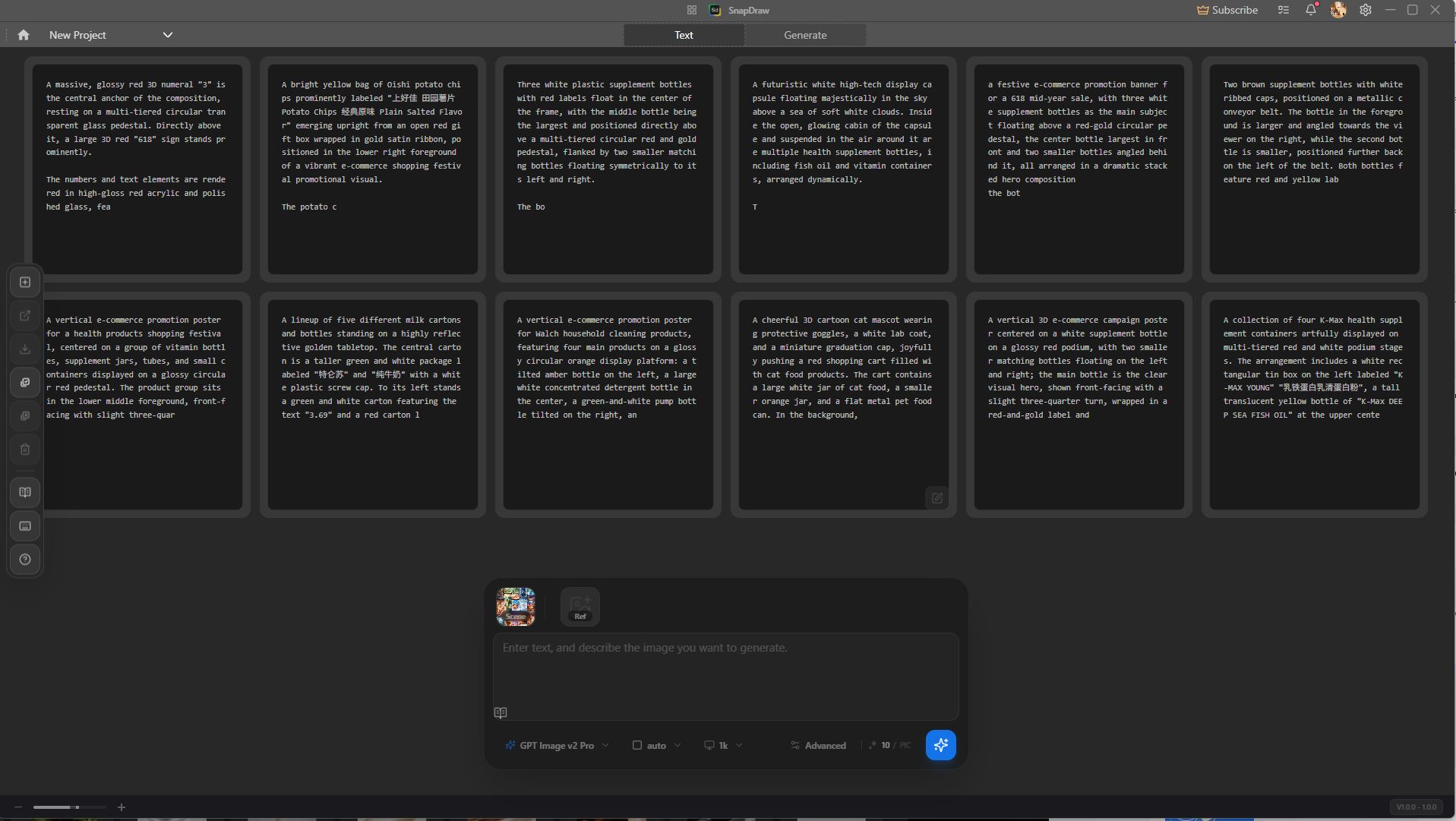Open the task list icon in the title bar
1456x821 pixels.
[x=1284, y=10]
